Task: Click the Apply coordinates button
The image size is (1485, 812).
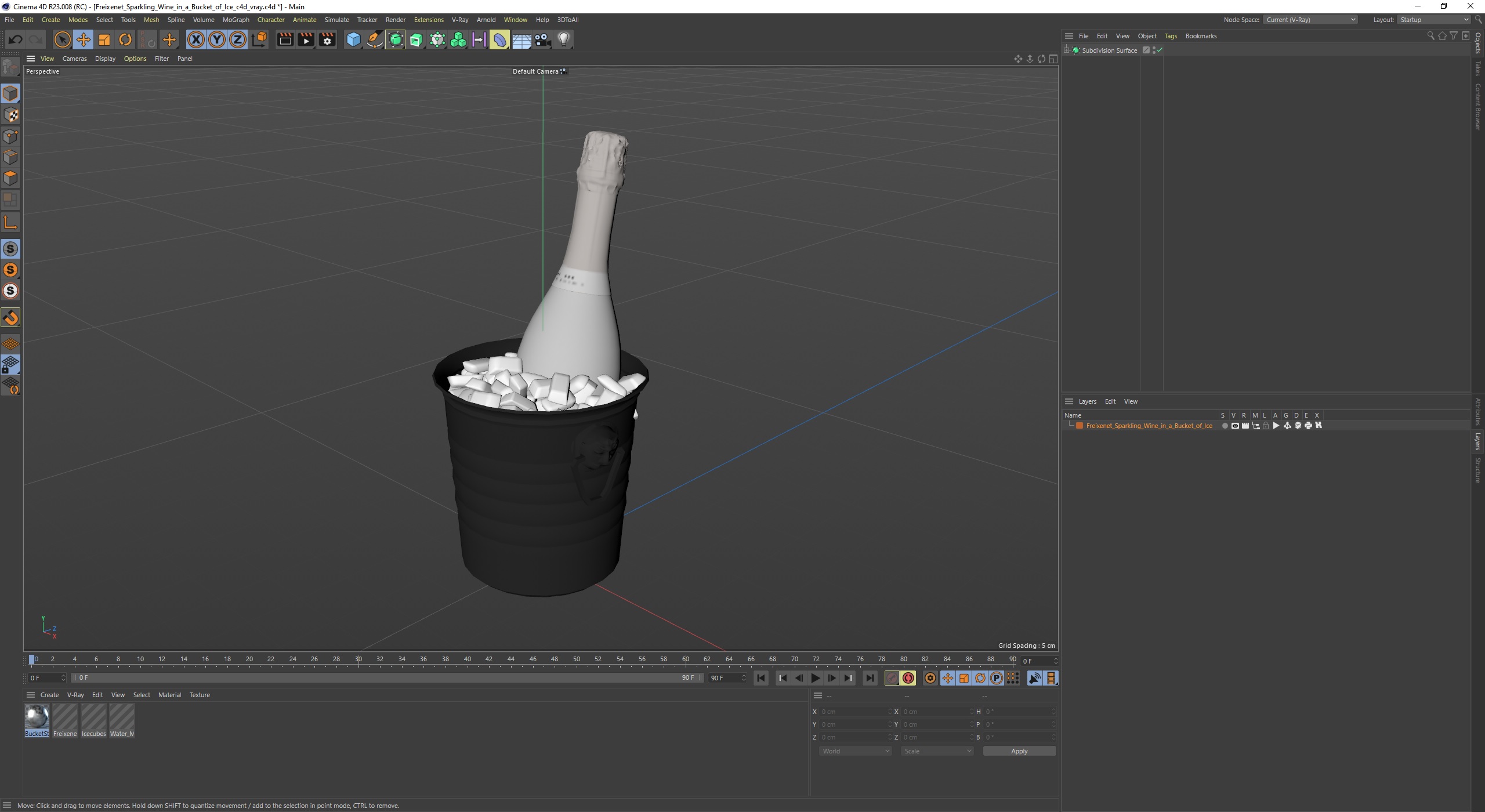Action: click(1019, 751)
